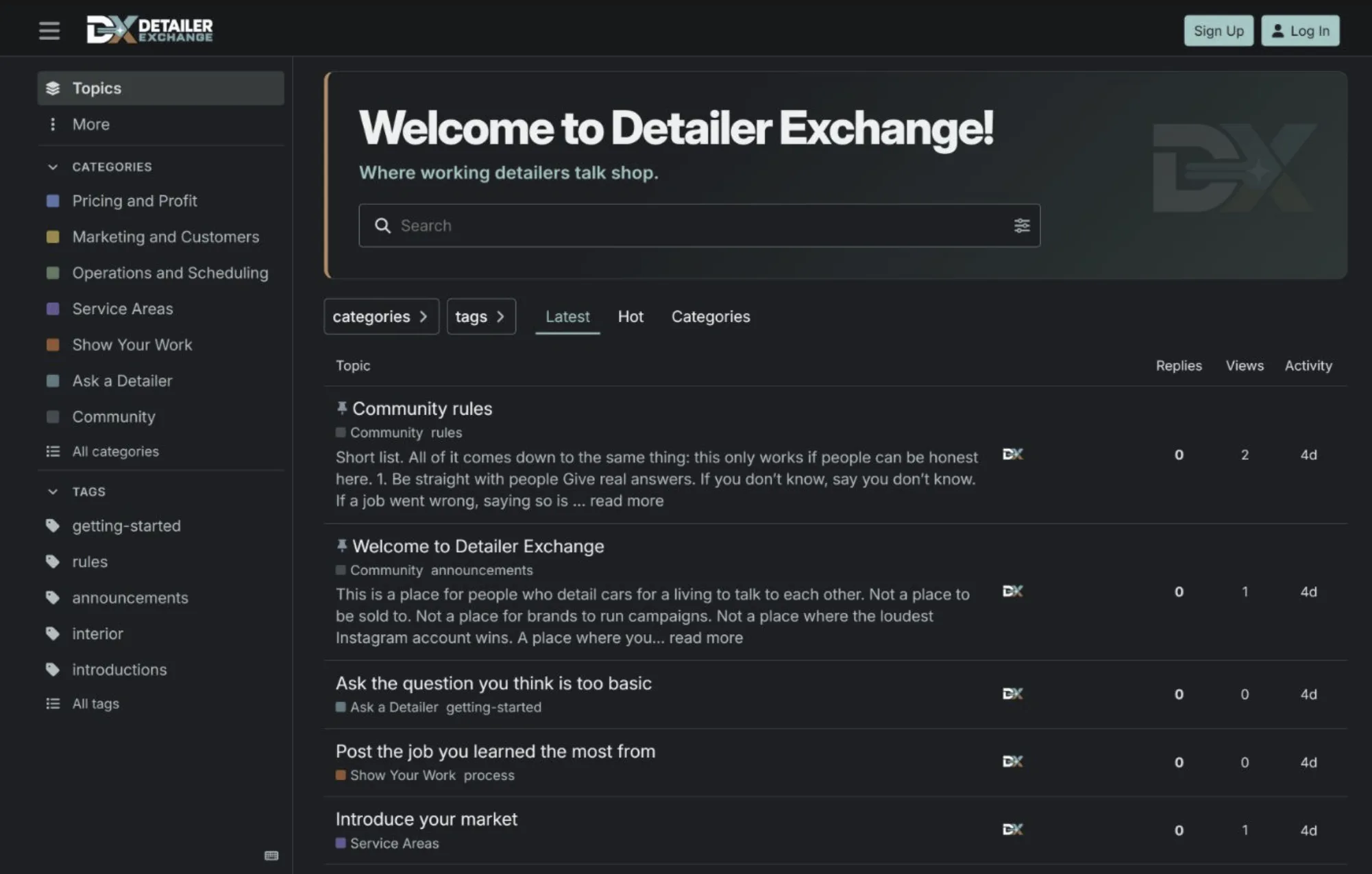Open poster avatar on Introduce your market row

point(1013,829)
